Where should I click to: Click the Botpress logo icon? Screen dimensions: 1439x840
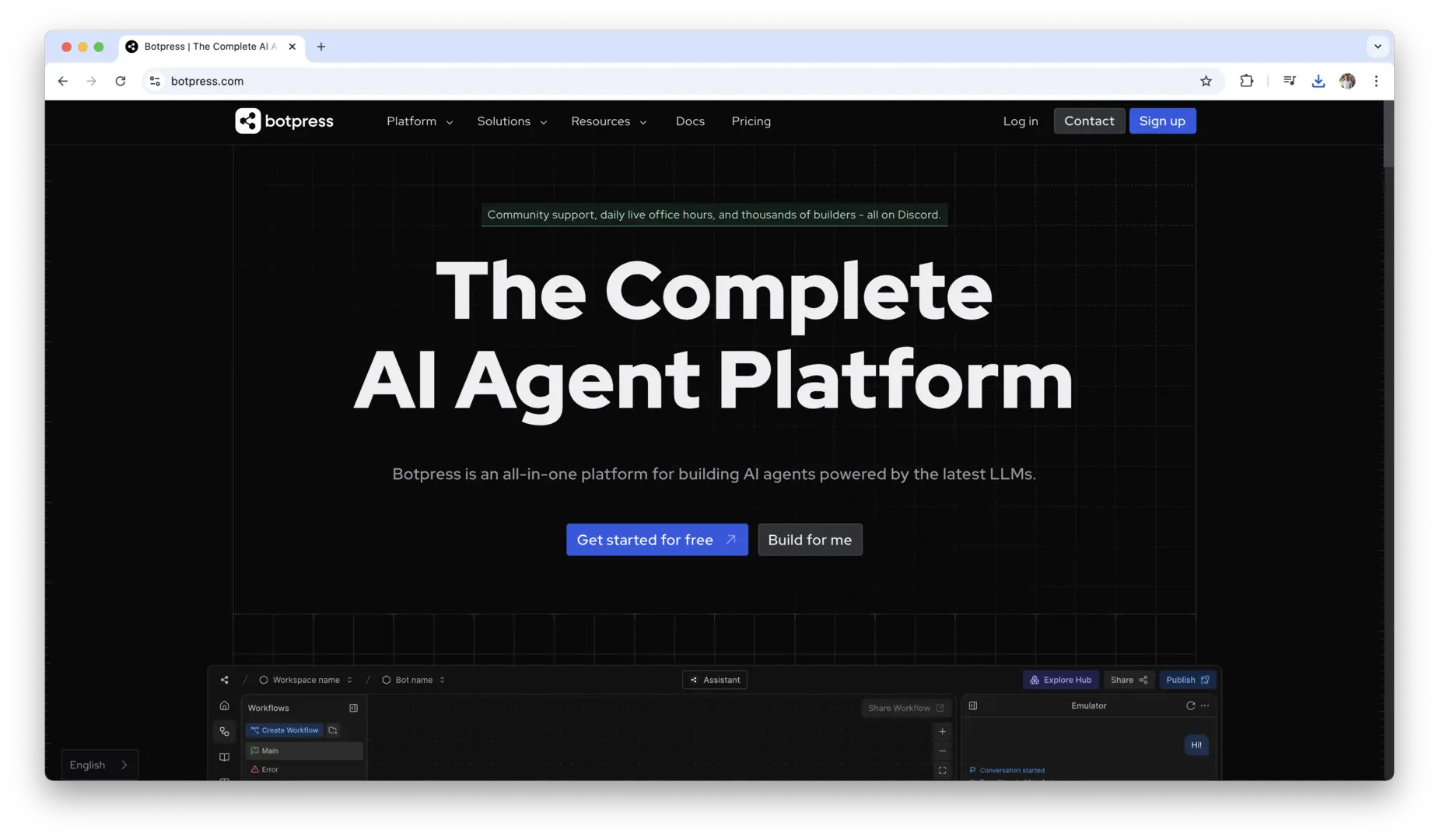pyautogui.click(x=248, y=121)
